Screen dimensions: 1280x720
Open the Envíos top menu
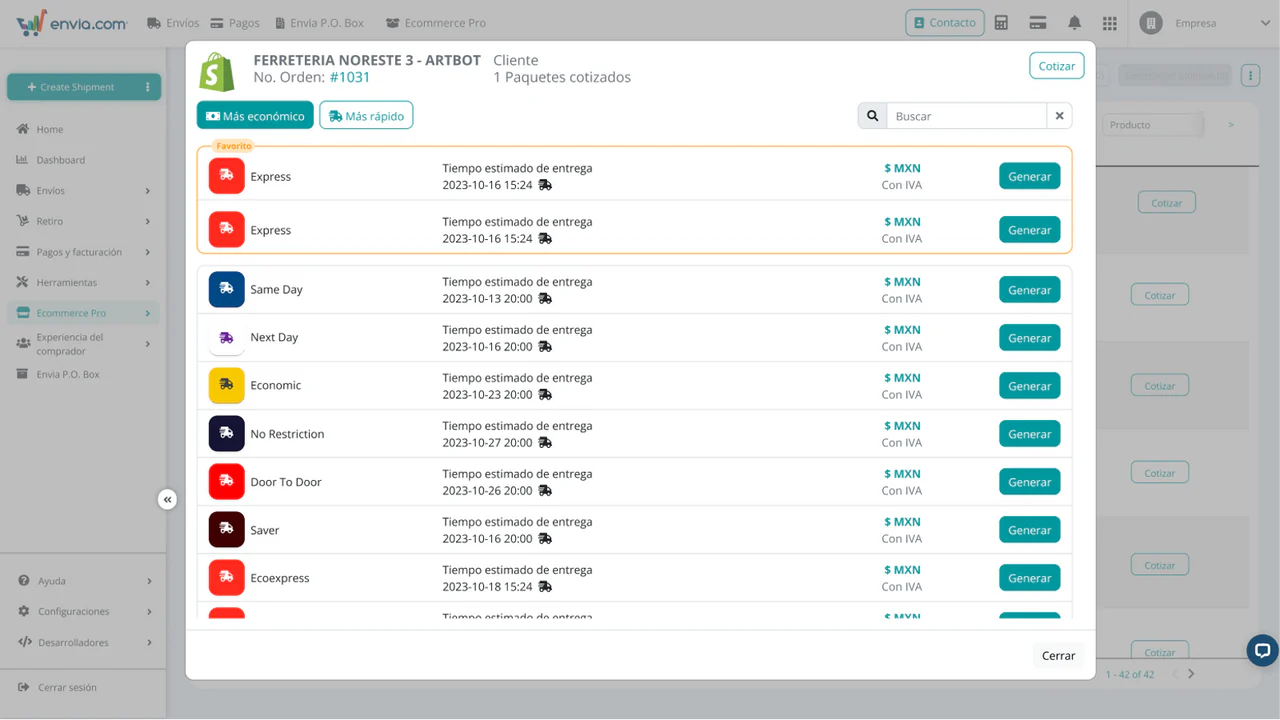click(173, 23)
